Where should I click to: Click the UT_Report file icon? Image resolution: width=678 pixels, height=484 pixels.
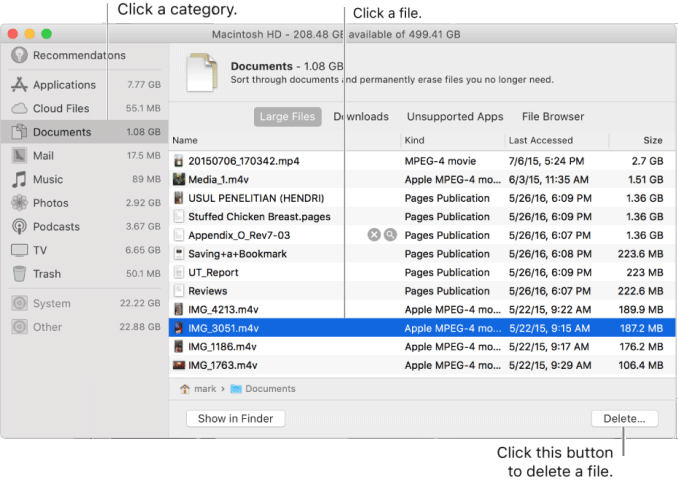click(178, 272)
